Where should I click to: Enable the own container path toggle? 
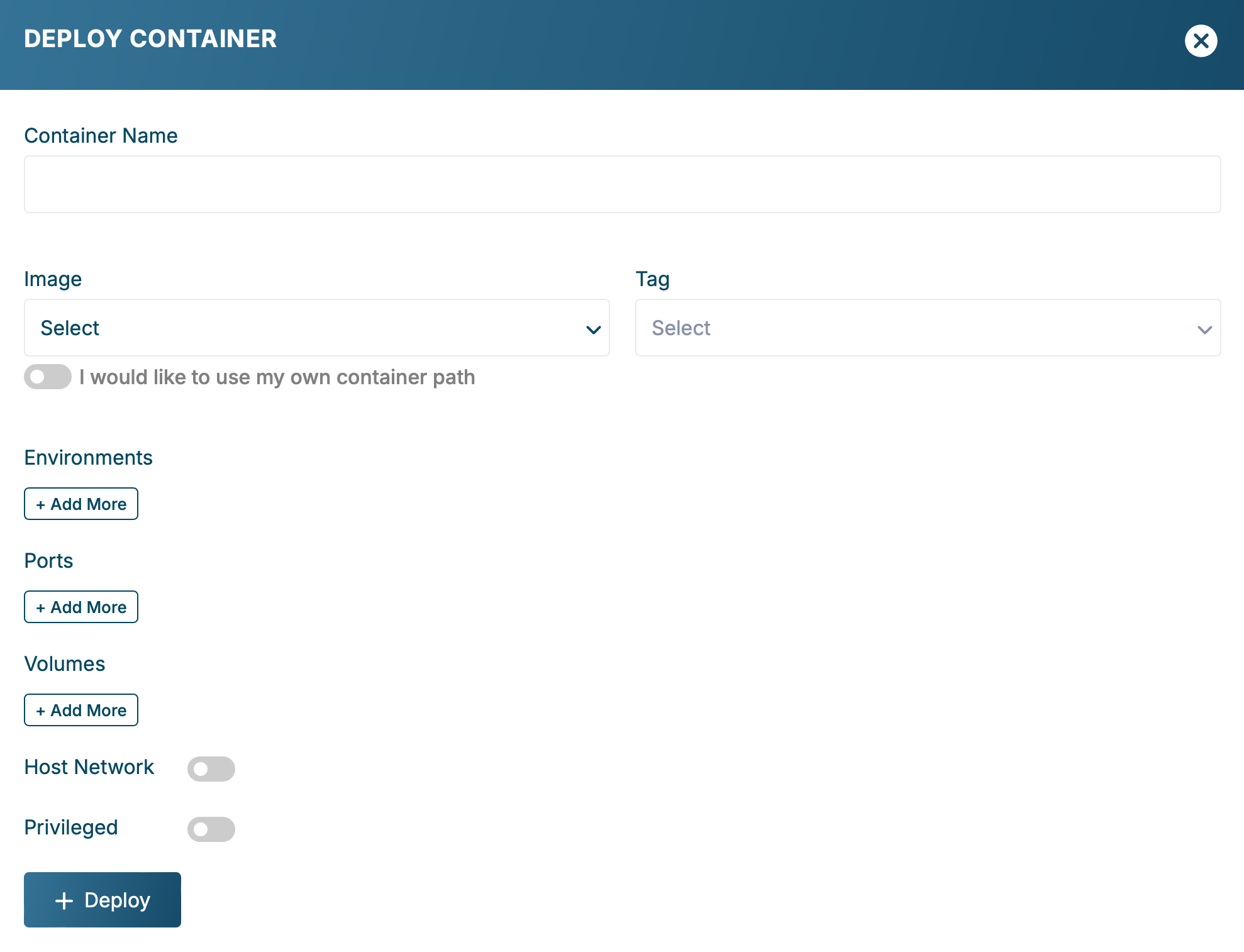(48, 377)
